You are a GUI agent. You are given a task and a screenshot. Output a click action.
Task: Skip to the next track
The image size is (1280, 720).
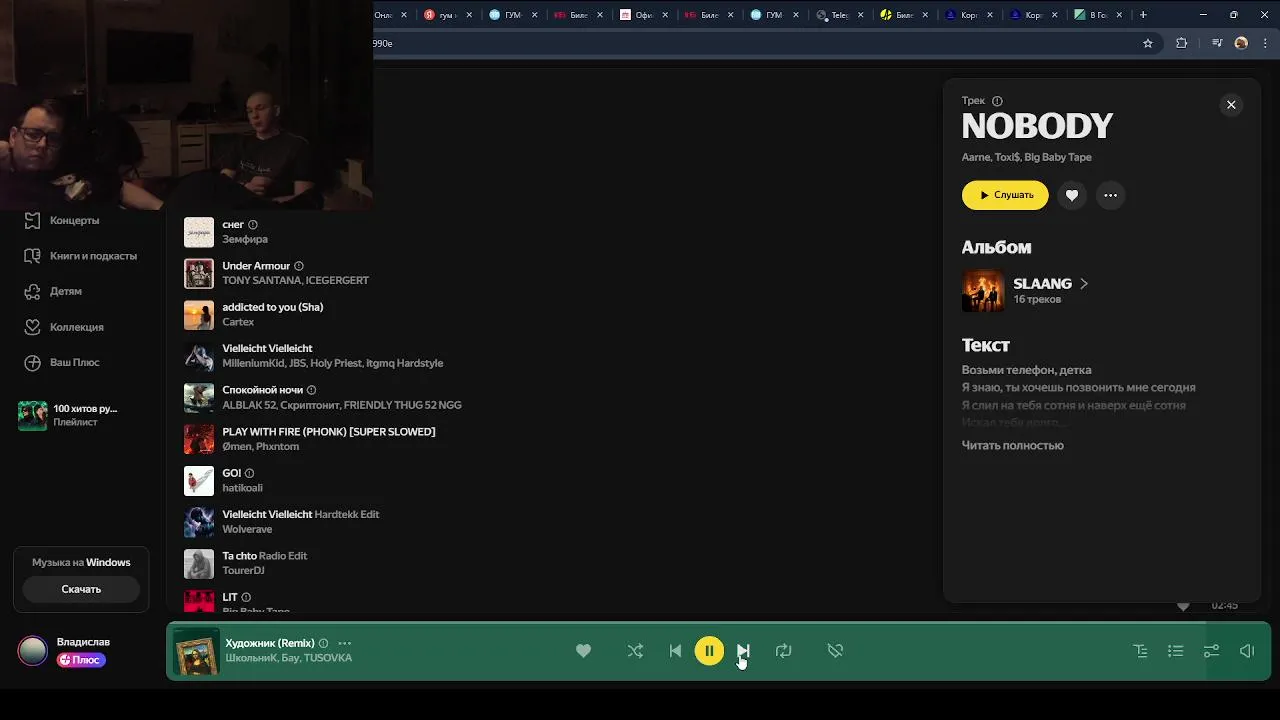coord(743,651)
